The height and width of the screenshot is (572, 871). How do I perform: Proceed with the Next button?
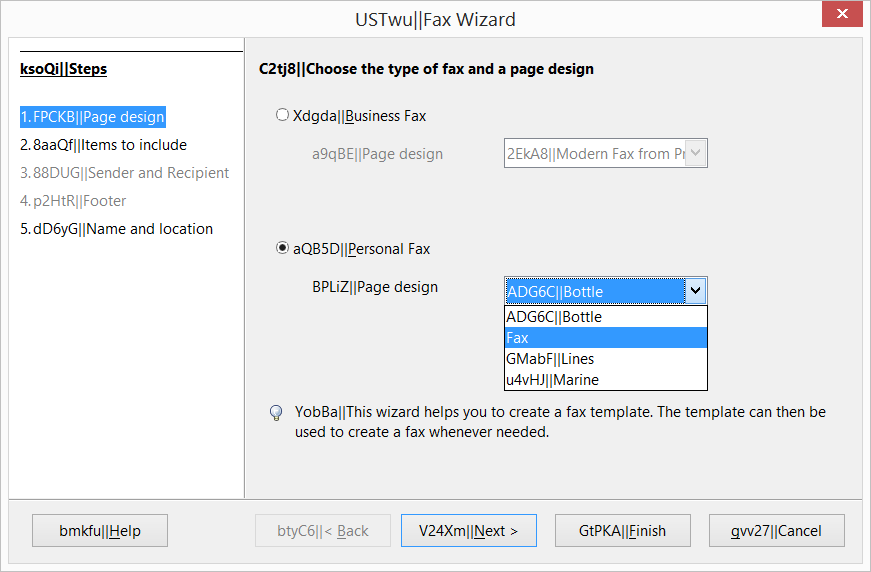(x=468, y=531)
